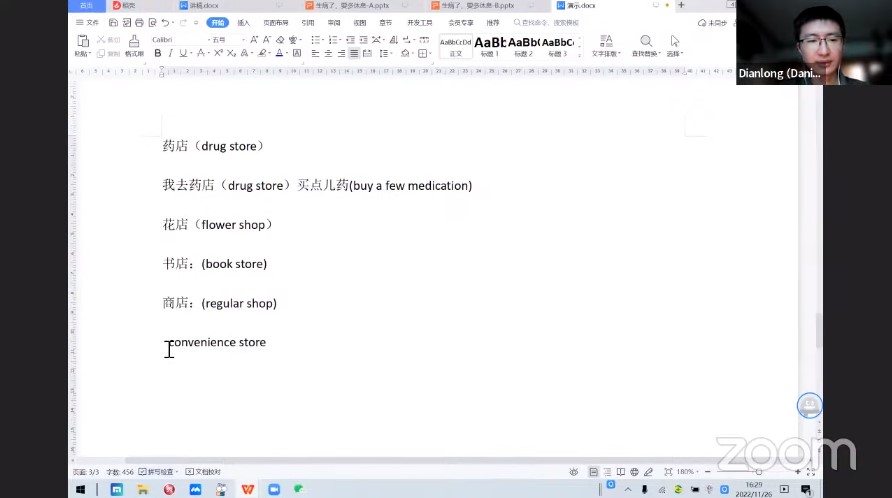Open File Explorer from taskbar

tap(143, 489)
